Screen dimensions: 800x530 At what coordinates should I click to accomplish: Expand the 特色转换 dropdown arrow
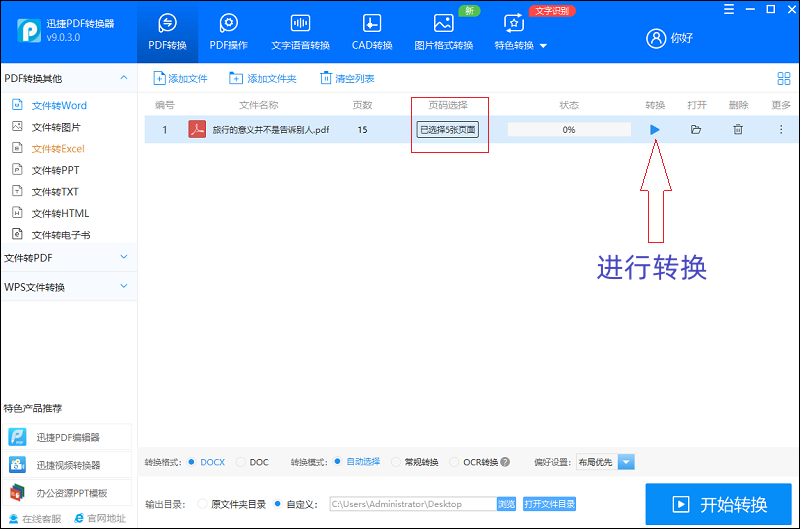543,46
